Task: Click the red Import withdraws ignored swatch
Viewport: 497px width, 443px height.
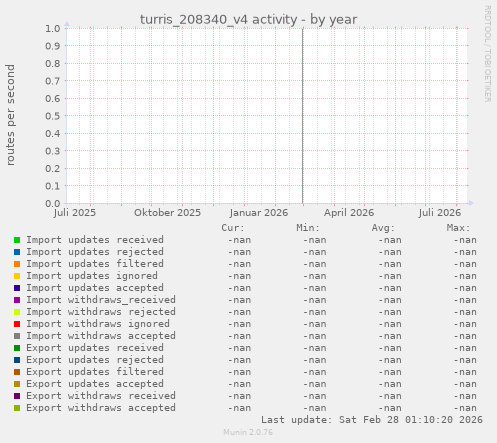Action: tap(17, 324)
